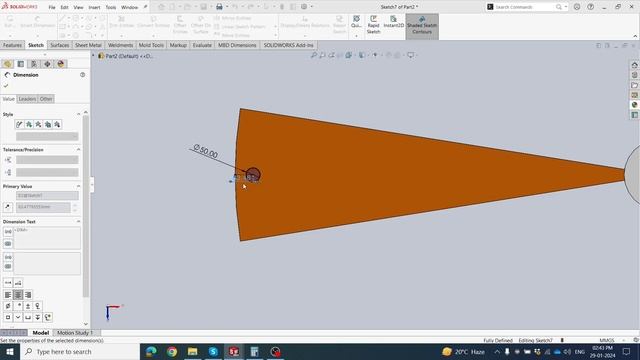Viewport: 640px width, 360px height.
Task: Insert the counterbore symbol in dimension text
Action: pyautogui.click(x=28, y=317)
